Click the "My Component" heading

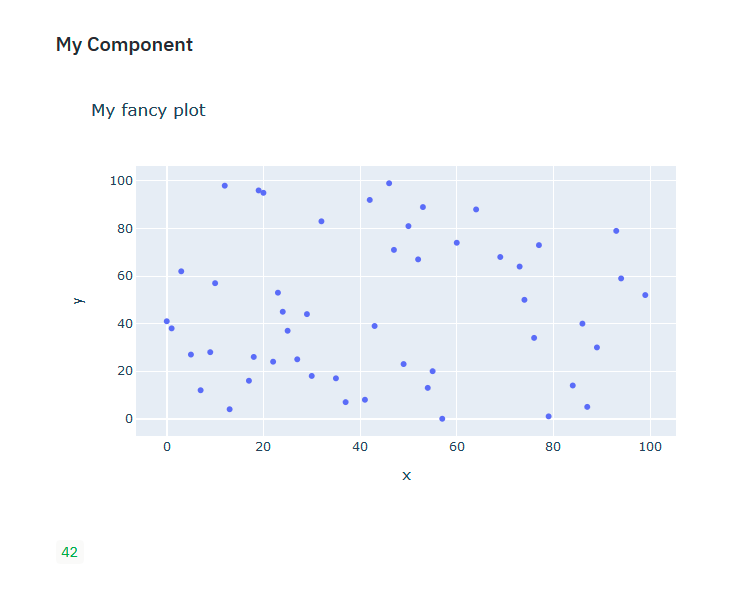point(124,45)
